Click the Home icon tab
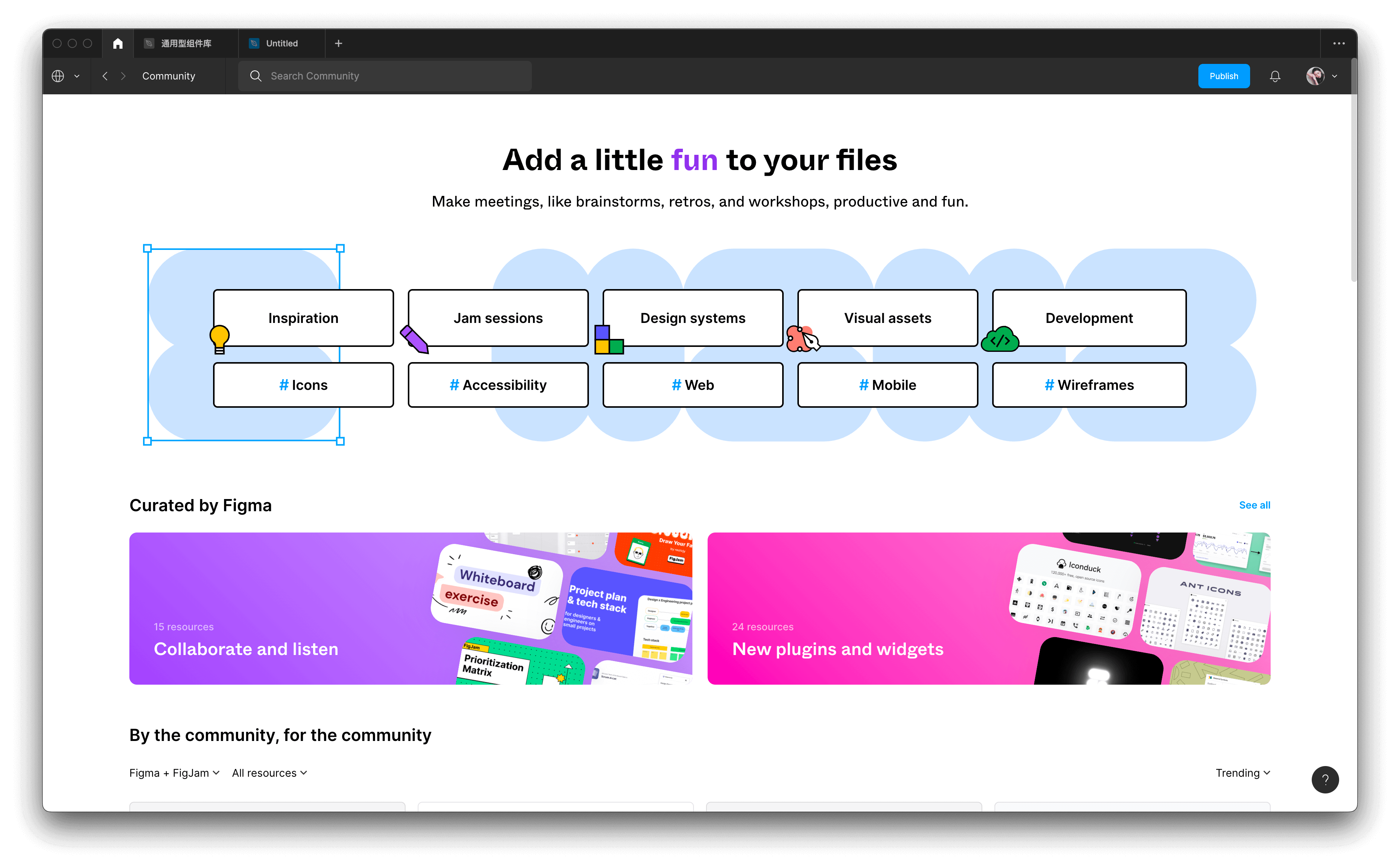Image resolution: width=1400 pixels, height=868 pixels. pos(118,44)
